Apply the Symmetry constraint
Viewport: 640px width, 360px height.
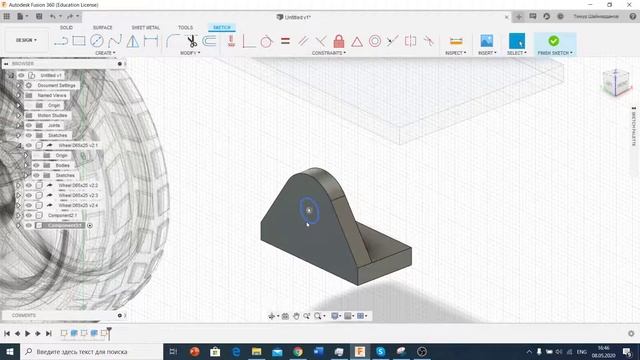click(x=411, y=41)
